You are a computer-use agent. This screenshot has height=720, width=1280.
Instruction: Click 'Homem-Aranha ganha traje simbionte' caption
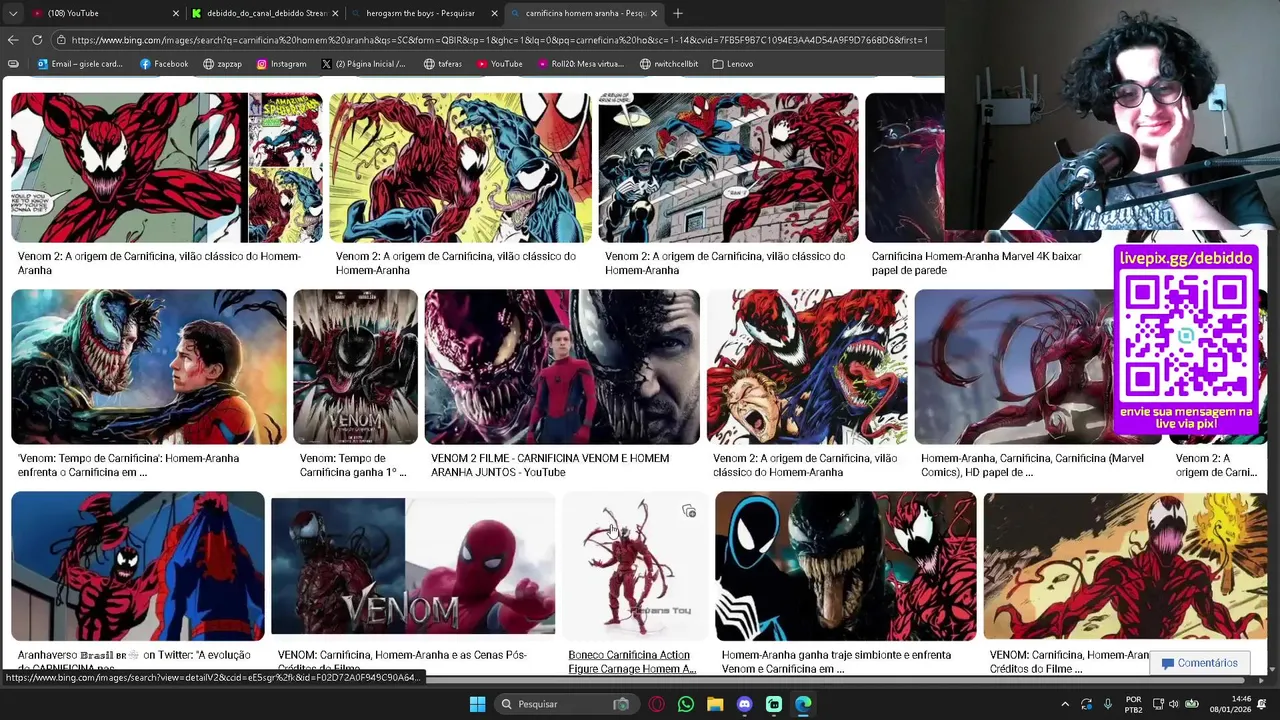click(x=836, y=662)
